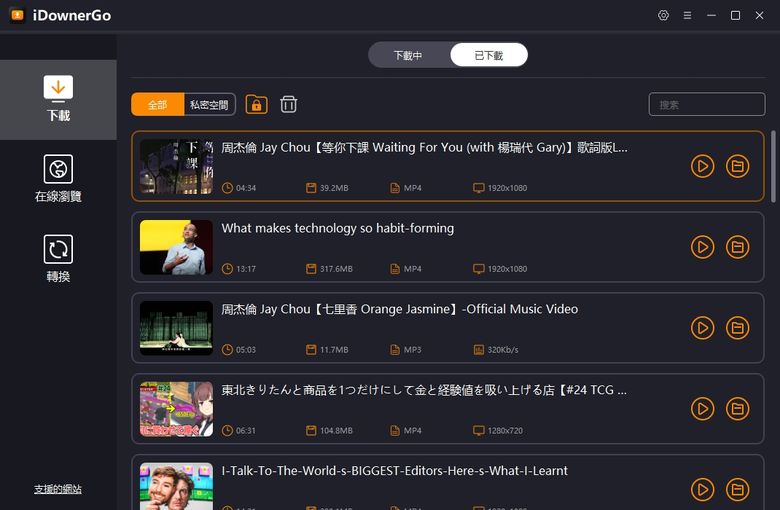Viewport: 780px width, 510px height.
Task: Click the iDownerGo app logo
Action: coord(17,15)
